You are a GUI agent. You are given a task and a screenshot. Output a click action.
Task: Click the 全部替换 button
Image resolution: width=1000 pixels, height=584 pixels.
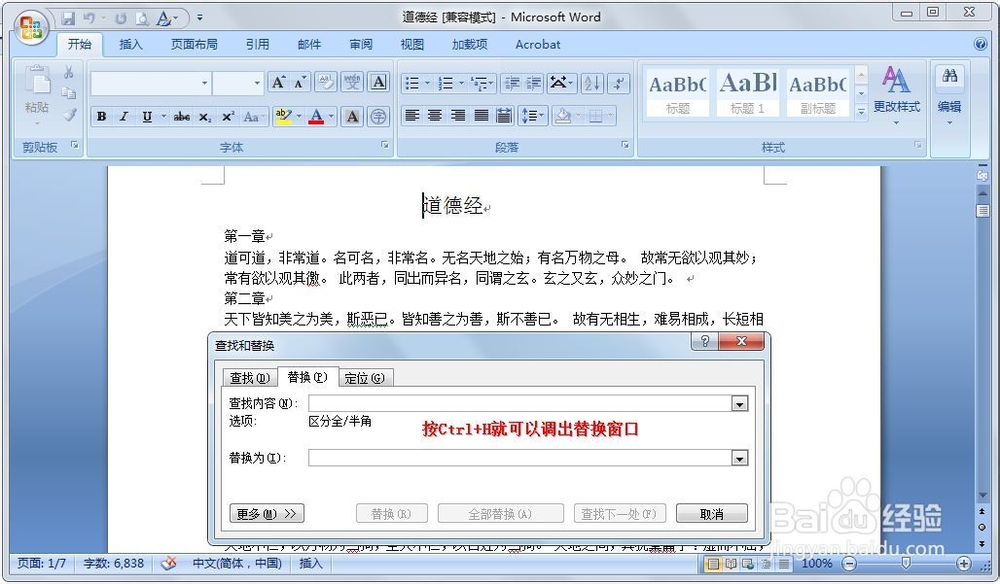pyautogui.click(x=500, y=513)
